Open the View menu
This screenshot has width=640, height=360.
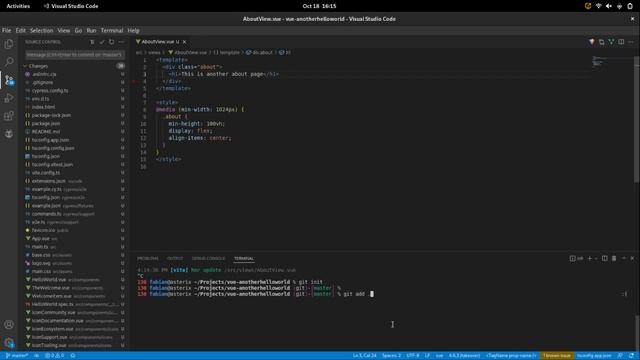point(64,31)
